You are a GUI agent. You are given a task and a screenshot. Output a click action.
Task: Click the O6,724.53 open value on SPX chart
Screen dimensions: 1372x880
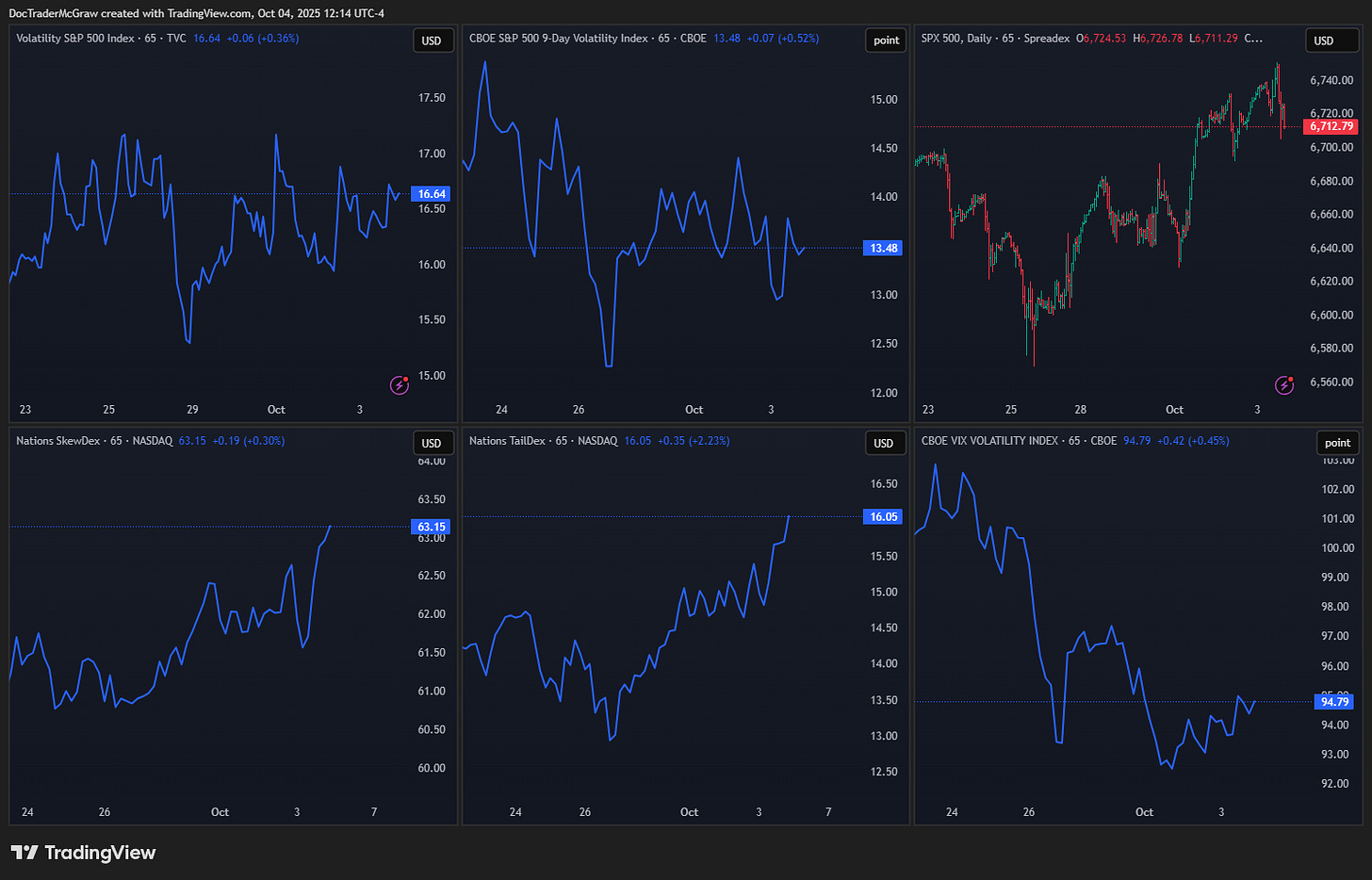(x=1101, y=39)
